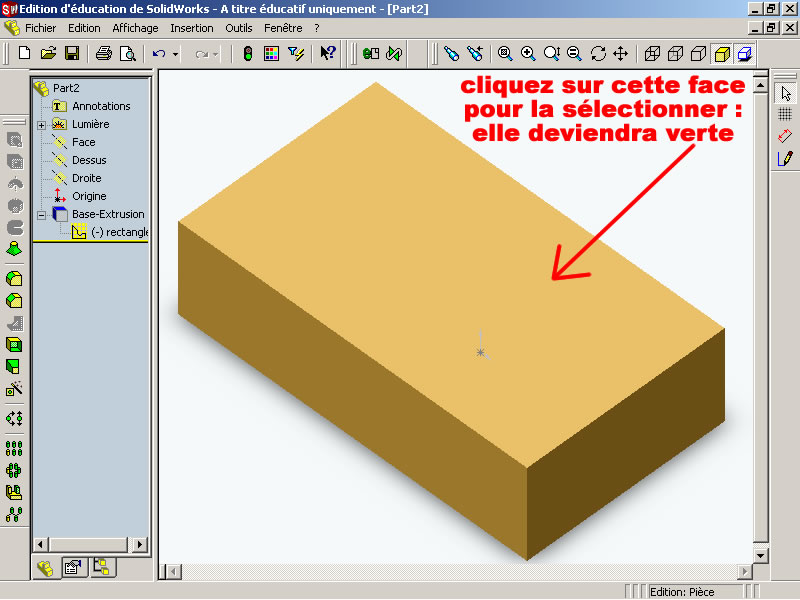Screen dimensions: 800x600
Task: Activate the What's This help pointer
Action: [328, 53]
